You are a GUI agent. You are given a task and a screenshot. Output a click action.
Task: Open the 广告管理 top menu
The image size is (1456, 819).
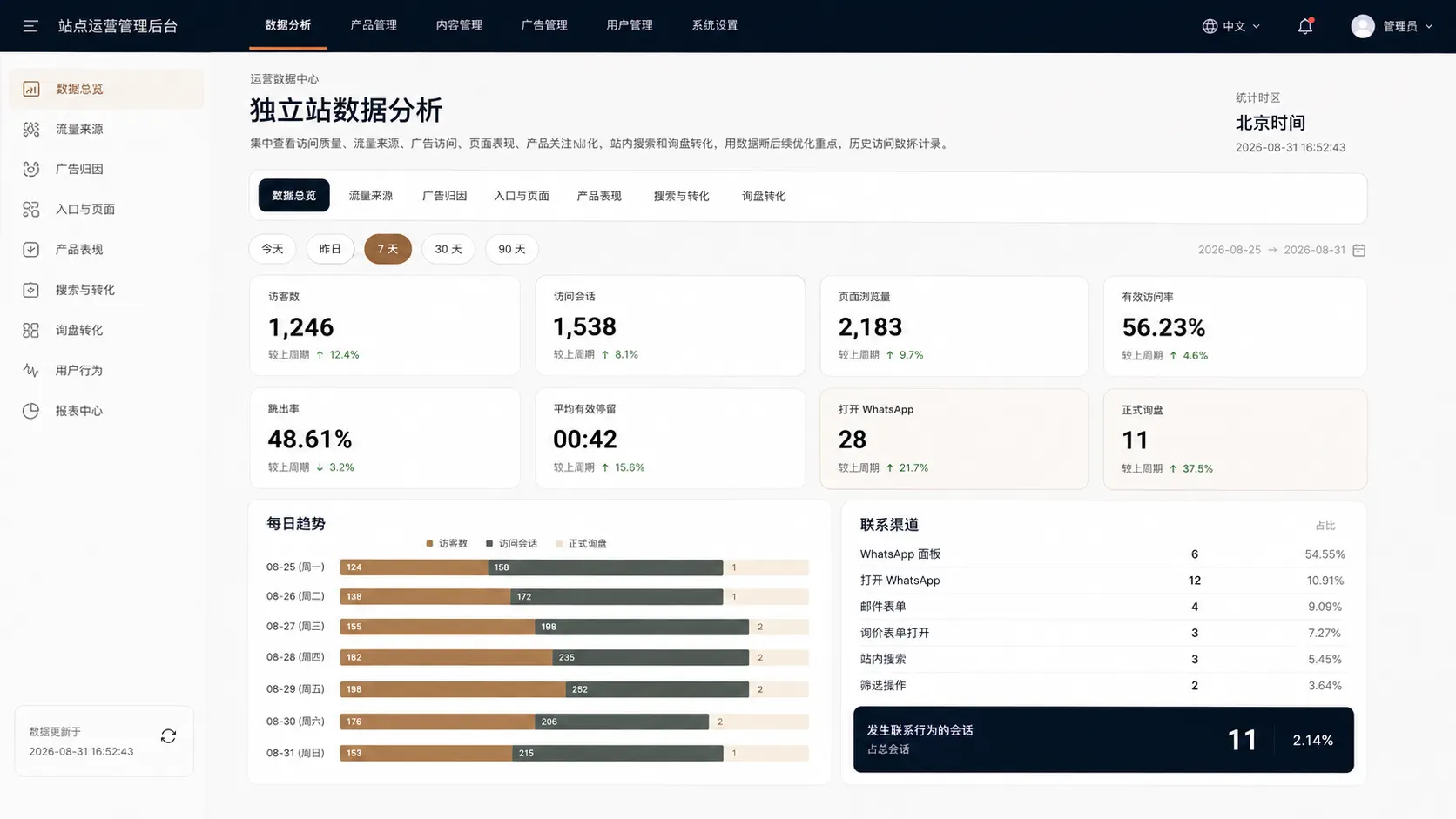point(544,25)
